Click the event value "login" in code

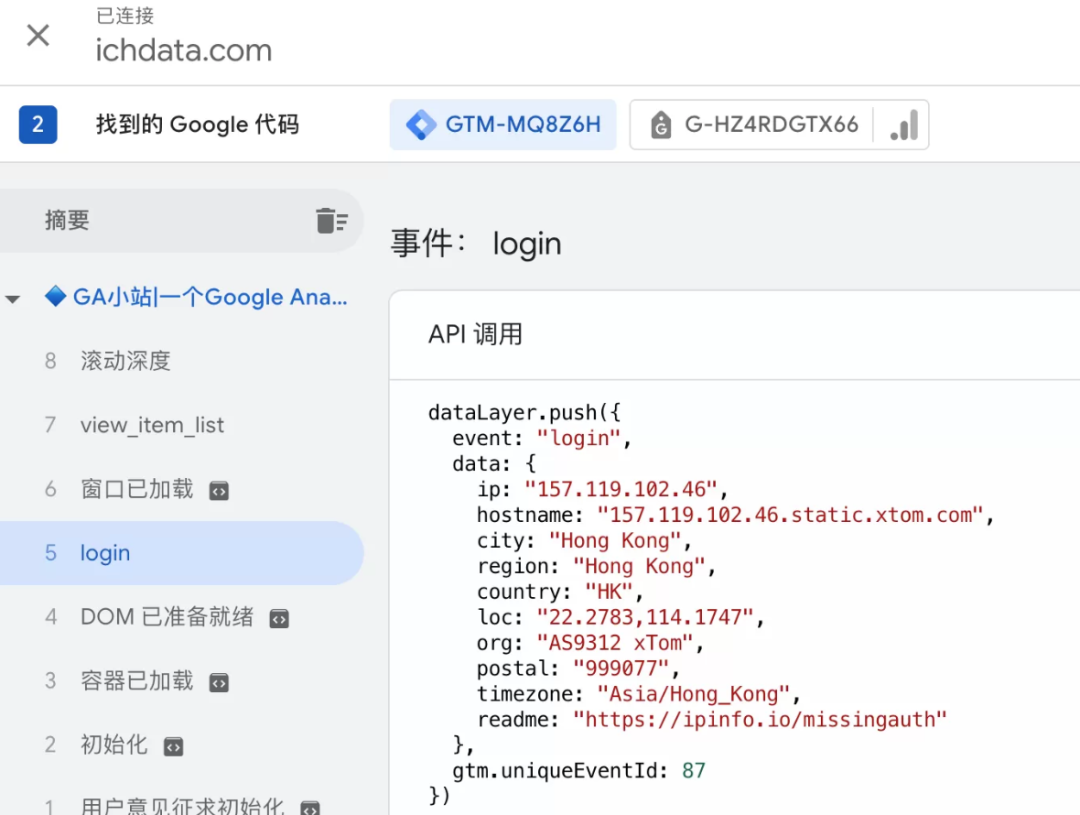[579, 438]
